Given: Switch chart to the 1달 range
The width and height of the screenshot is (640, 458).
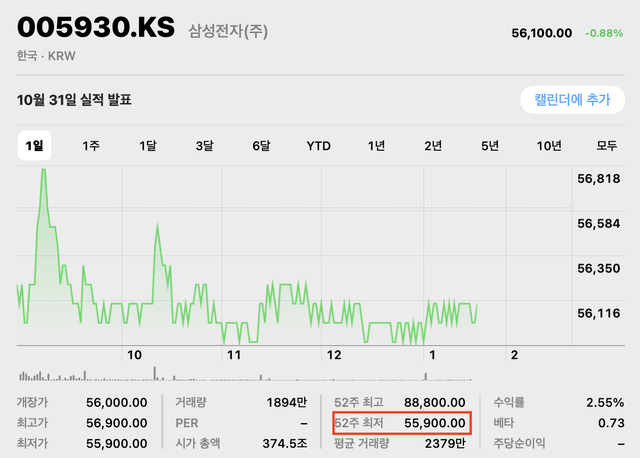Looking at the screenshot, I should coord(148,146).
